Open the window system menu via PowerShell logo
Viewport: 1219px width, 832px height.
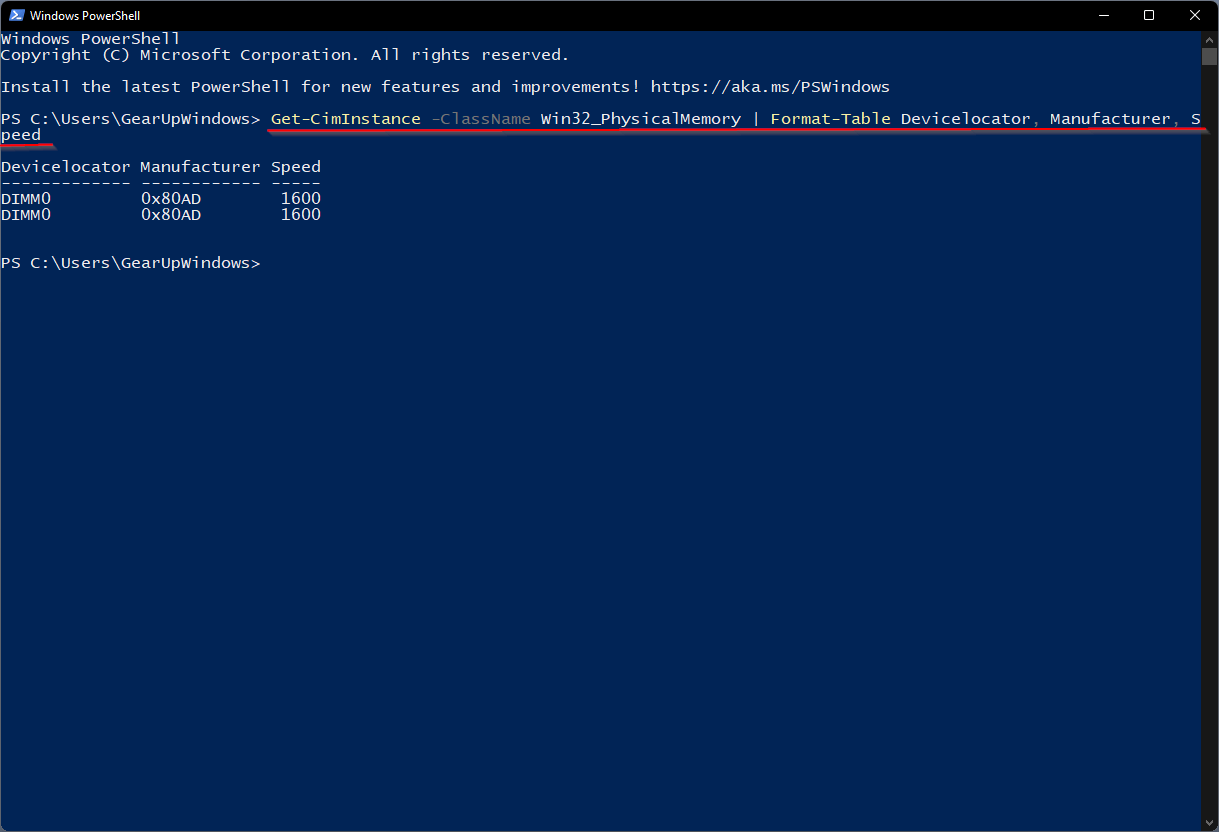click(15, 15)
